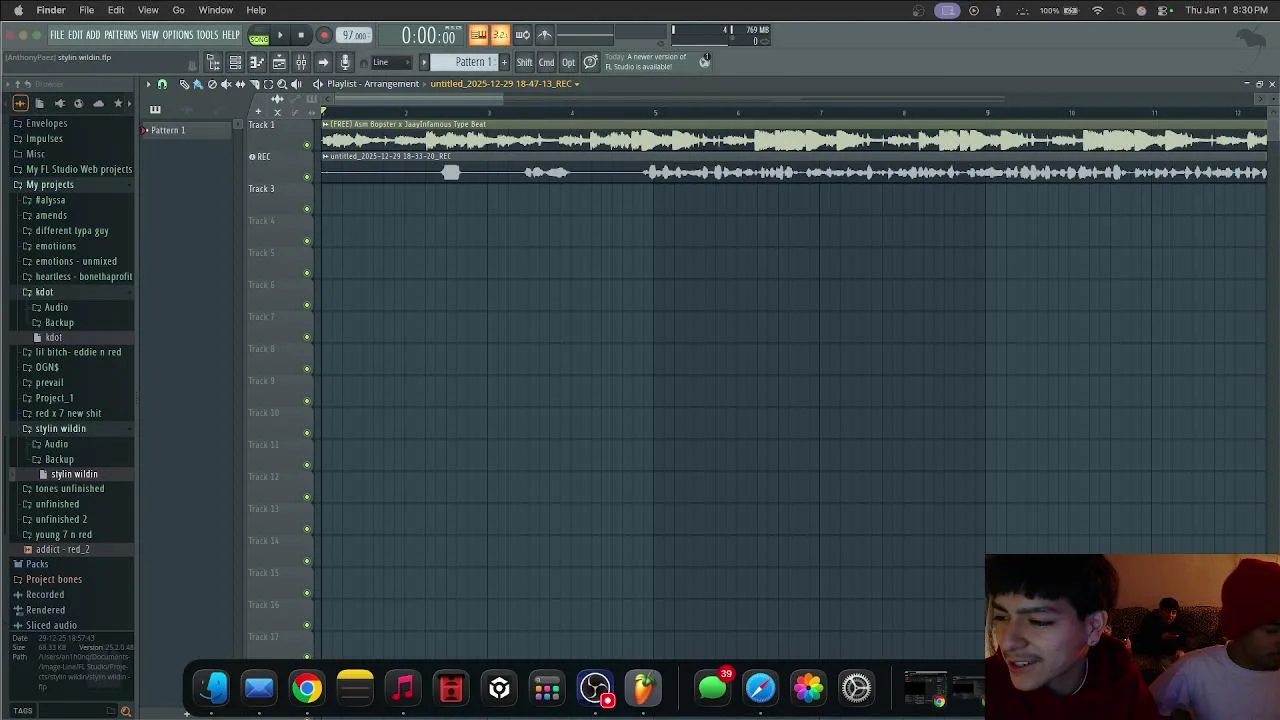The image size is (1280, 720).
Task: Click the Cmd modifier button
Action: click(546, 62)
